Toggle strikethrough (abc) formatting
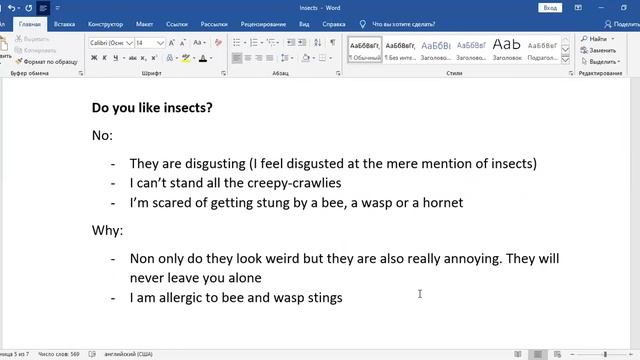 pos(132,58)
